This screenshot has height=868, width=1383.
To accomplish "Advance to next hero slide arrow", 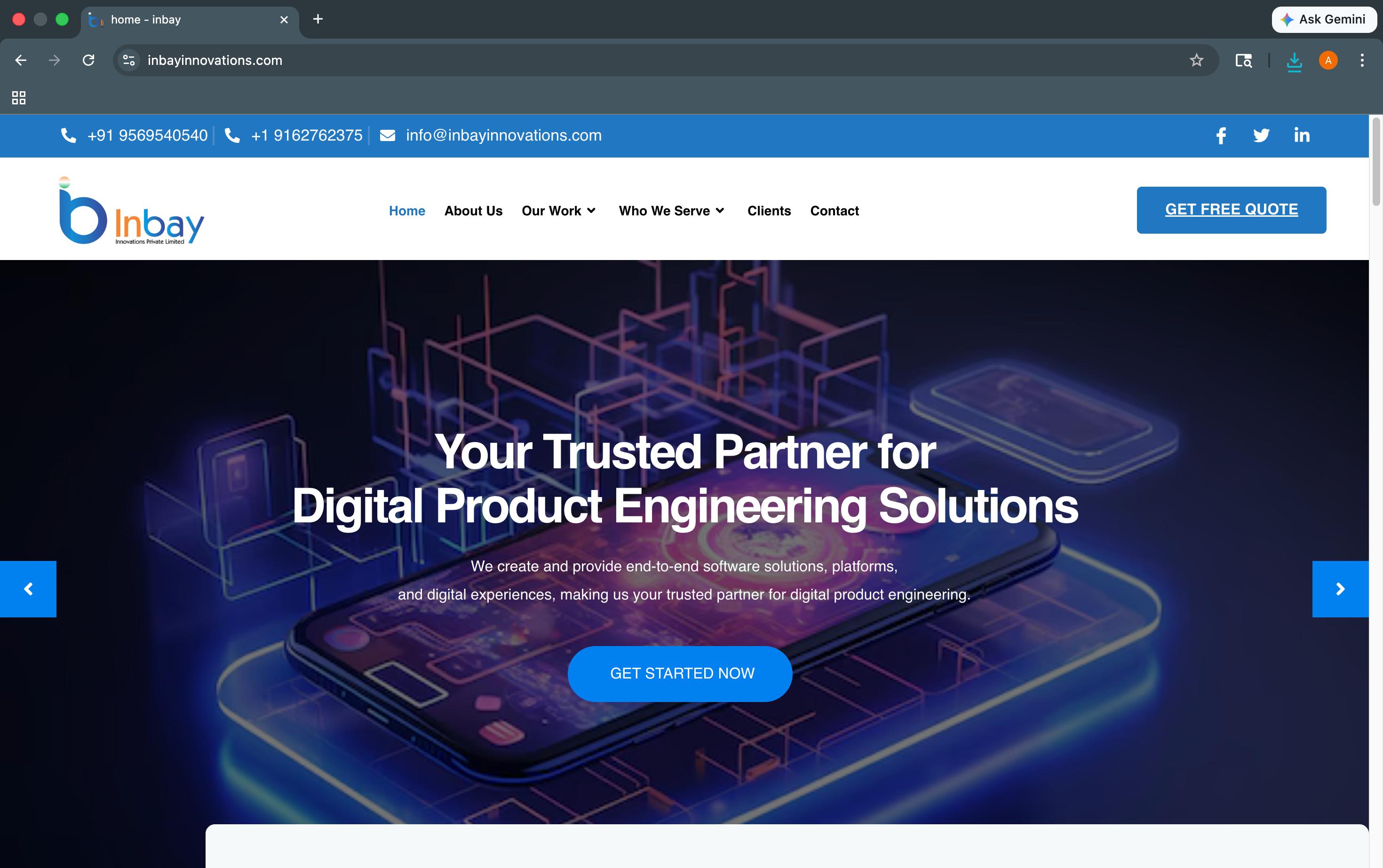I will [x=1341, y=589].
